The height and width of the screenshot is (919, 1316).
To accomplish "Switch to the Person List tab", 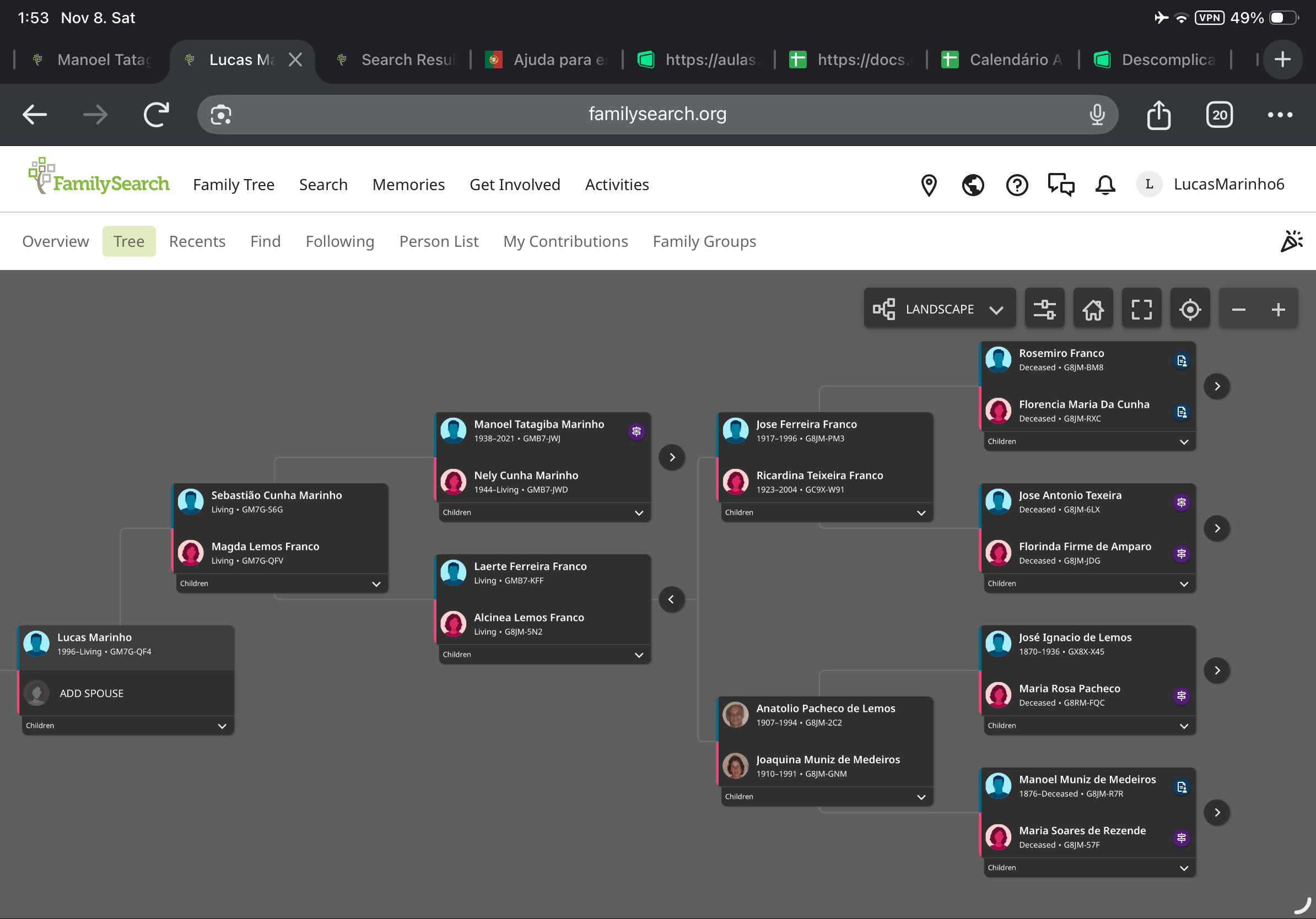I will coord(439,241).
